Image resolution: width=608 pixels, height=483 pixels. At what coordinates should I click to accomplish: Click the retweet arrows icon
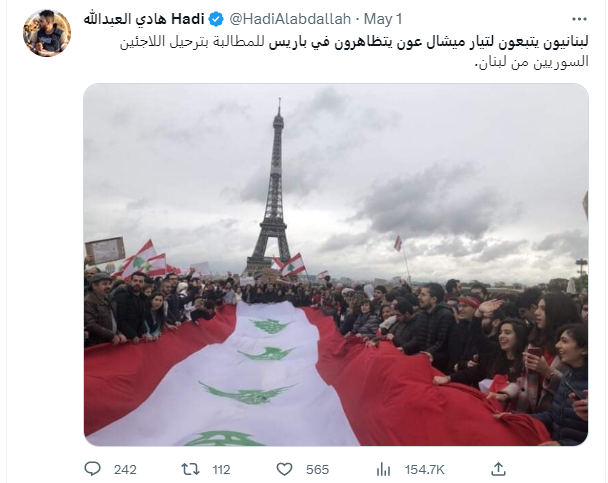pos(191,469)
